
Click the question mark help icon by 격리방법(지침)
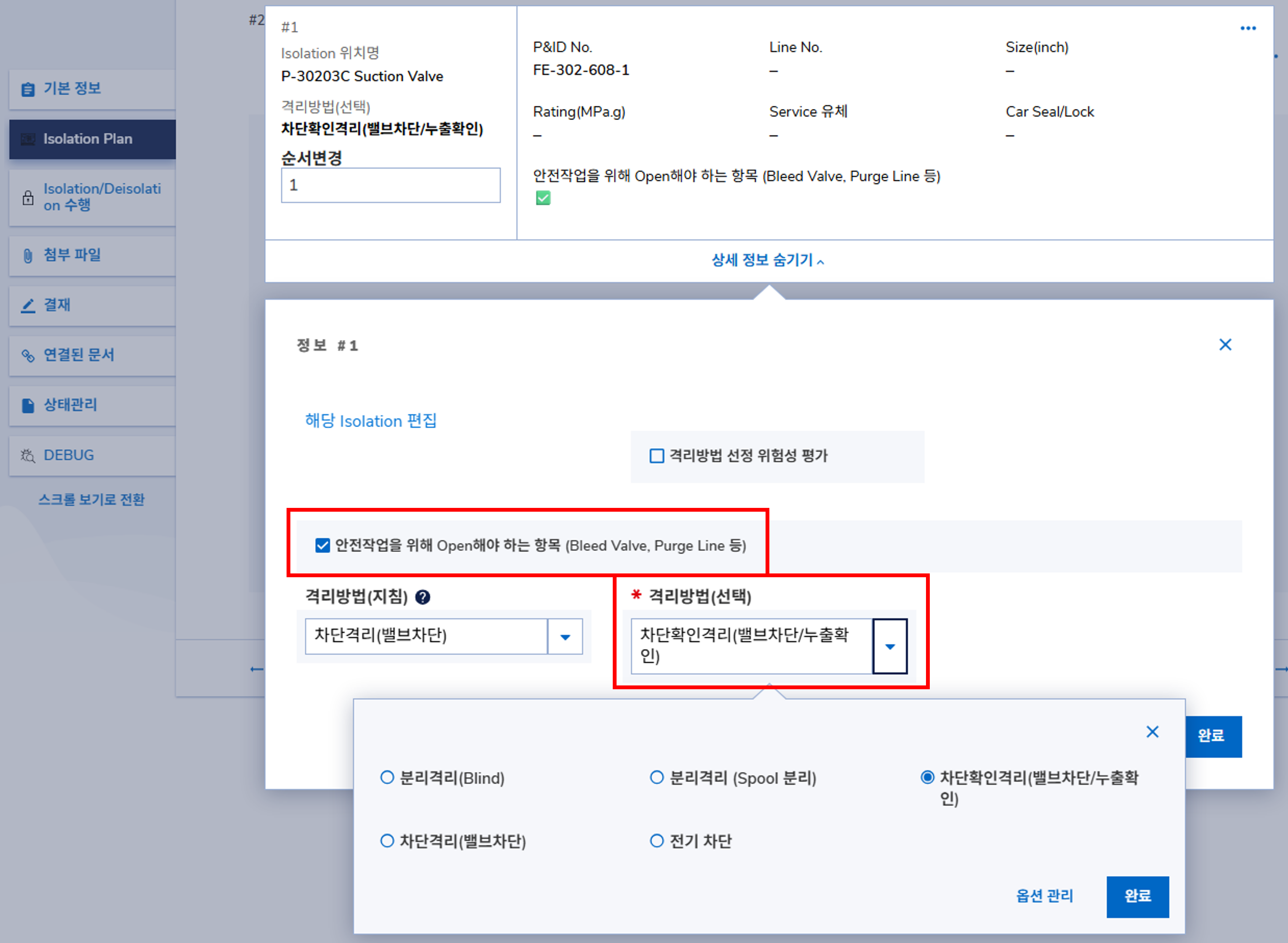pos(423,597)
